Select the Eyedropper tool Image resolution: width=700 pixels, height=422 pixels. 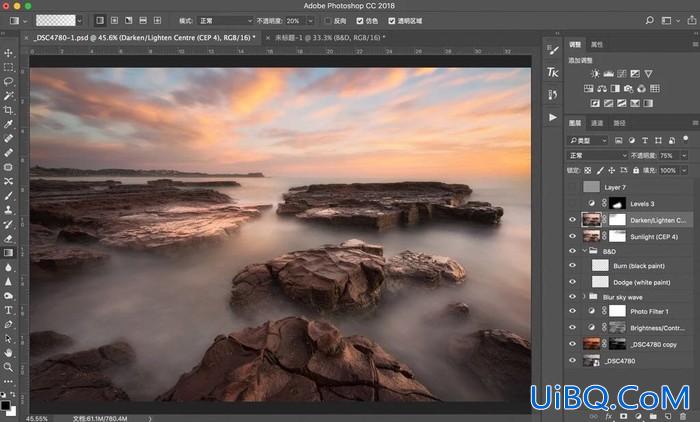point(8,124)
